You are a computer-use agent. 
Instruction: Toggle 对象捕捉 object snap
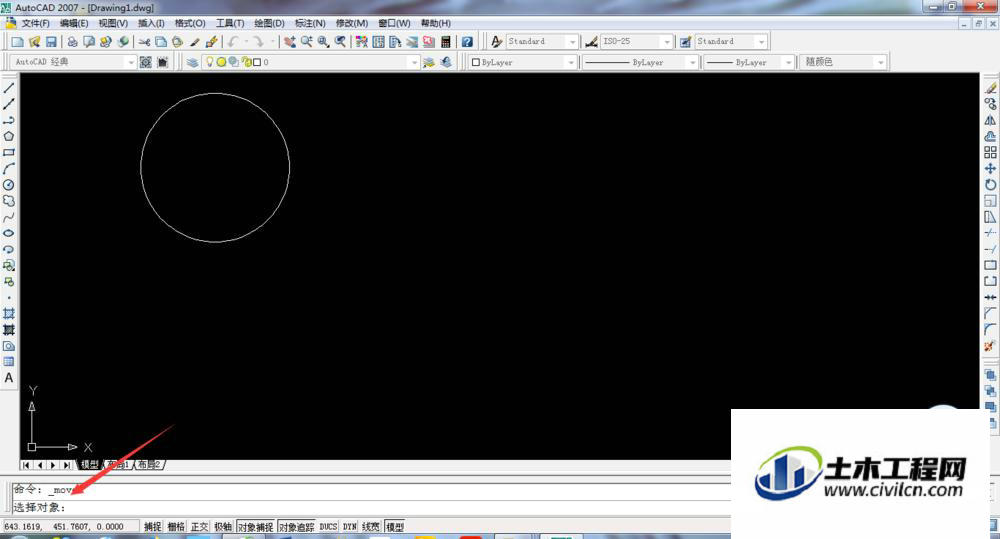[256, 527]
